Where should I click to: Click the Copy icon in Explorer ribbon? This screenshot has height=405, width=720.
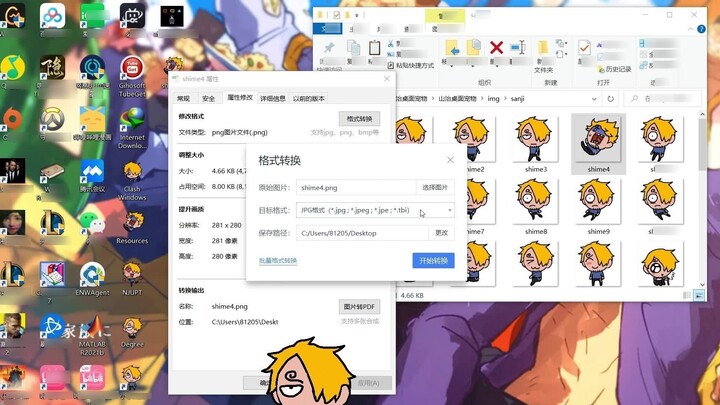(x=354, y=48)
